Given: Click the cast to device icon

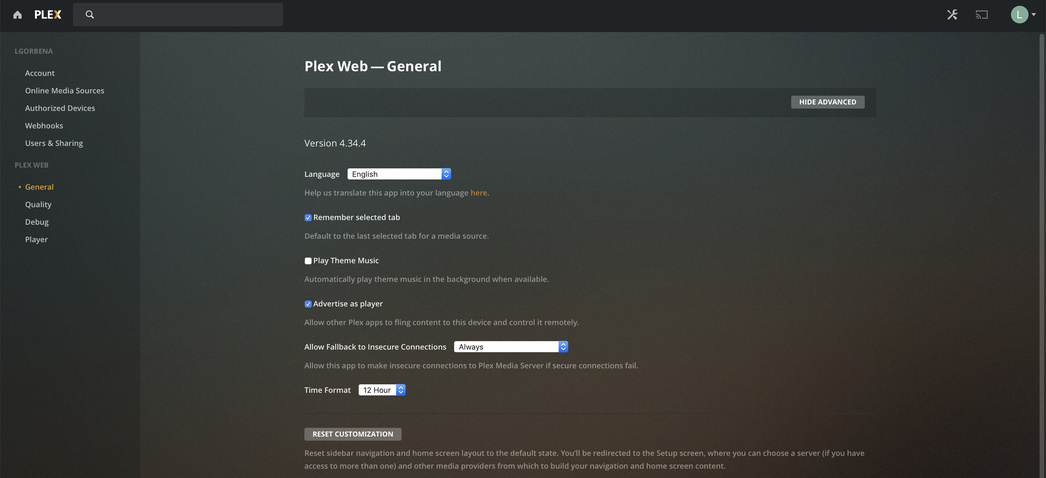Looking at the screenshot, I should click(x=982, y=15).
